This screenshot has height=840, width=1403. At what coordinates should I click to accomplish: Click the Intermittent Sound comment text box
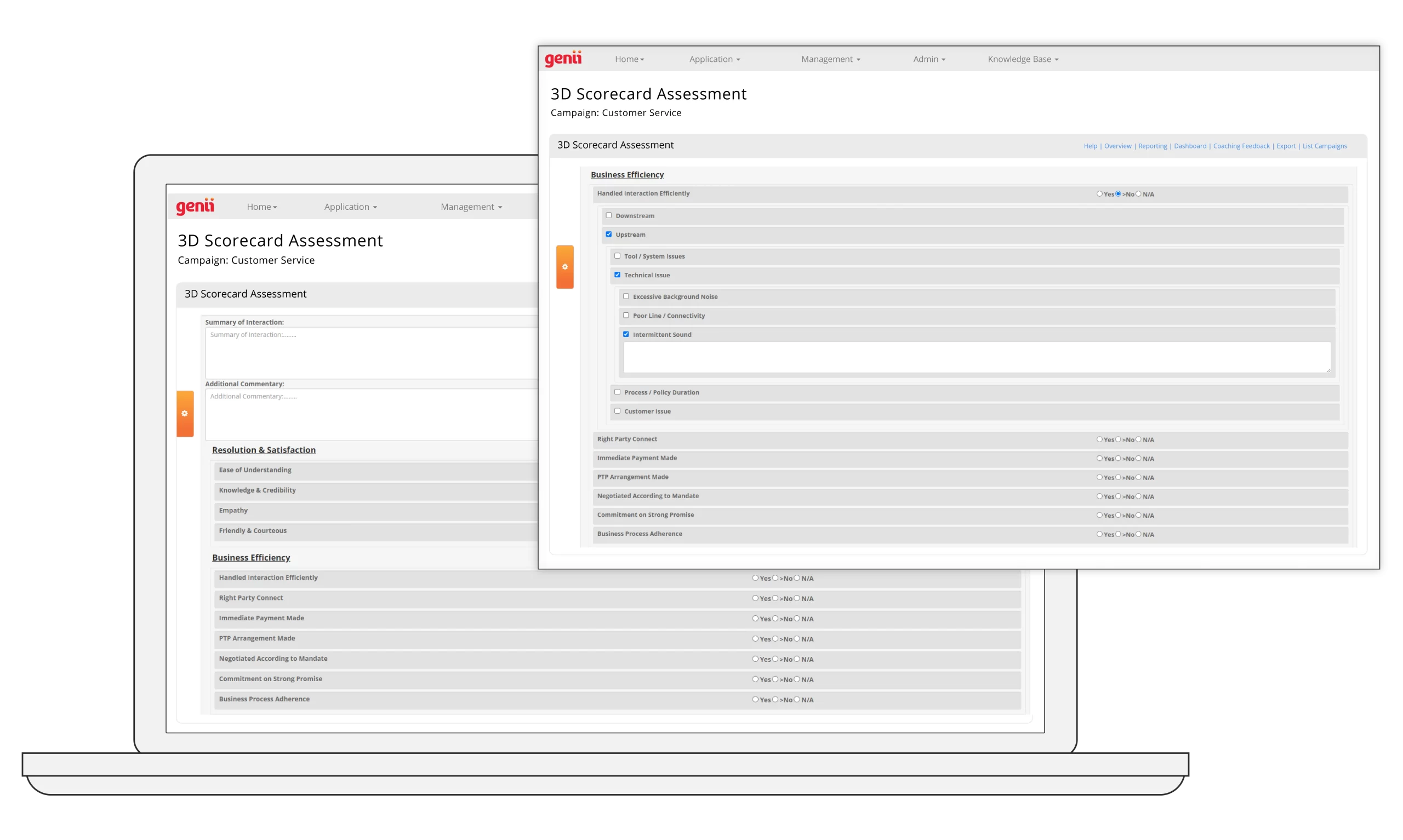(x=976, y=357)
